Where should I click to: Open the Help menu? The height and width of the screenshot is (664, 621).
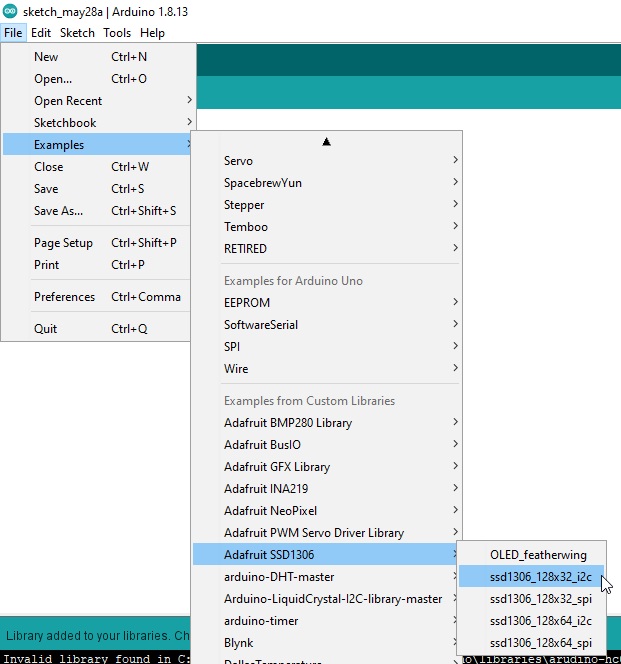(152, 33)
